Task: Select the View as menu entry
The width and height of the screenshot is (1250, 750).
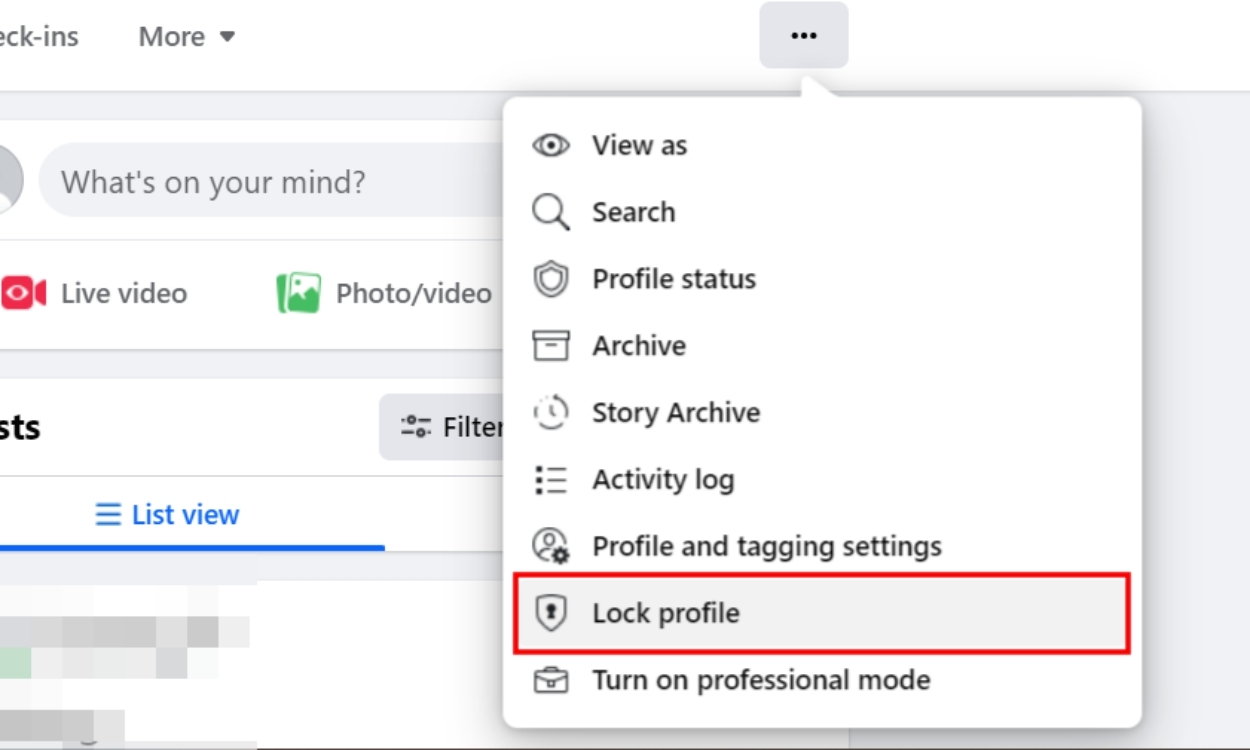Action: click(x=639, y=144)
